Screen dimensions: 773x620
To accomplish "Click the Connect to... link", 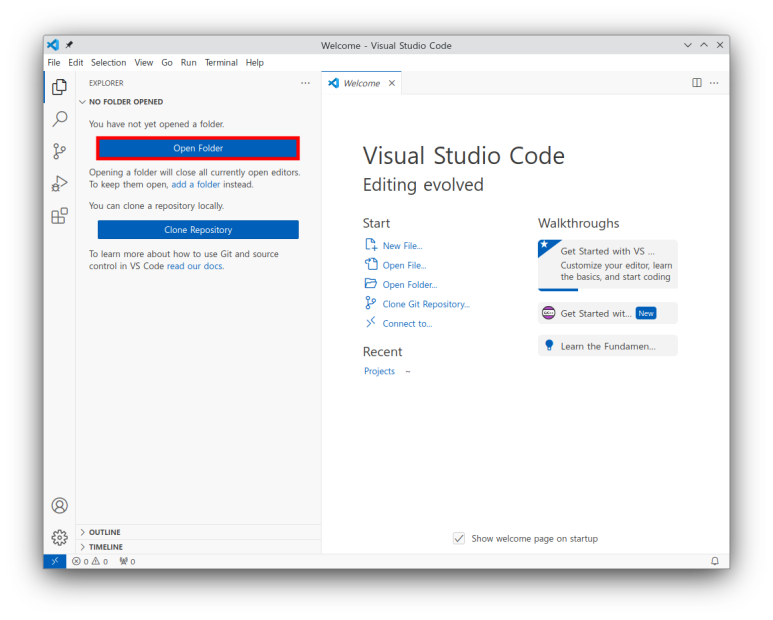I will point(407,324).
